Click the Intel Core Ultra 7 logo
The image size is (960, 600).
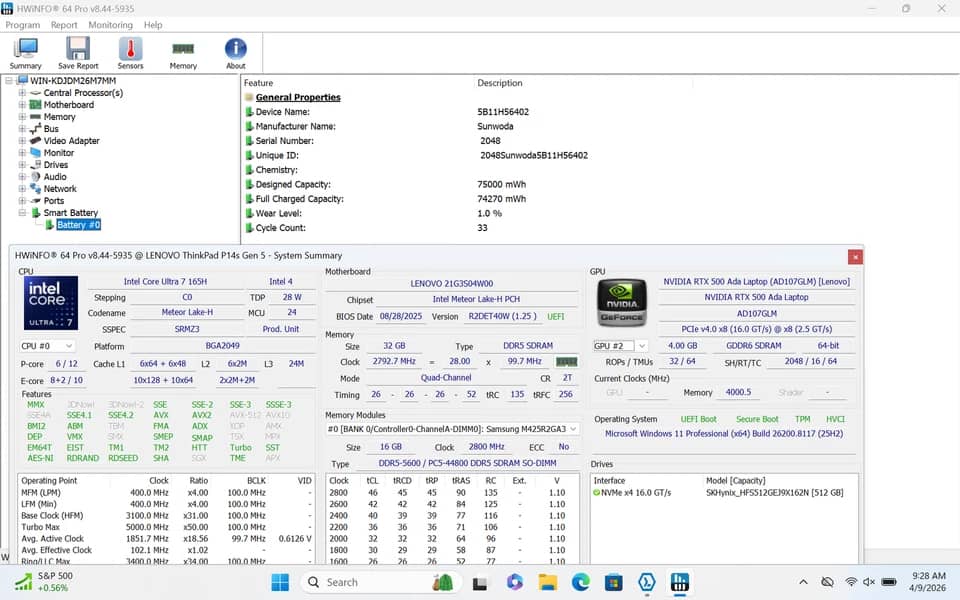coord(51,302)
